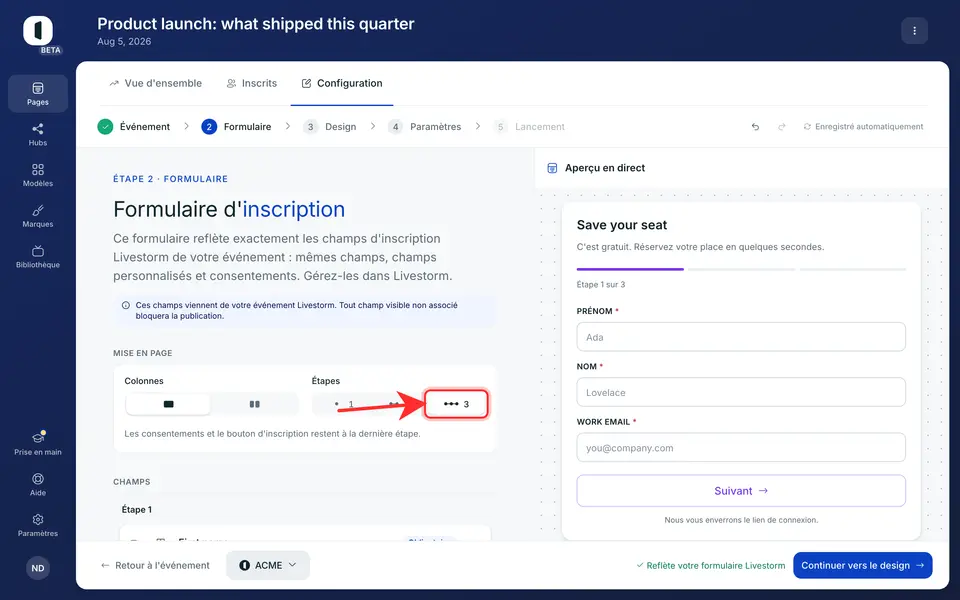Click the preview step progress bar

(741, 269)
